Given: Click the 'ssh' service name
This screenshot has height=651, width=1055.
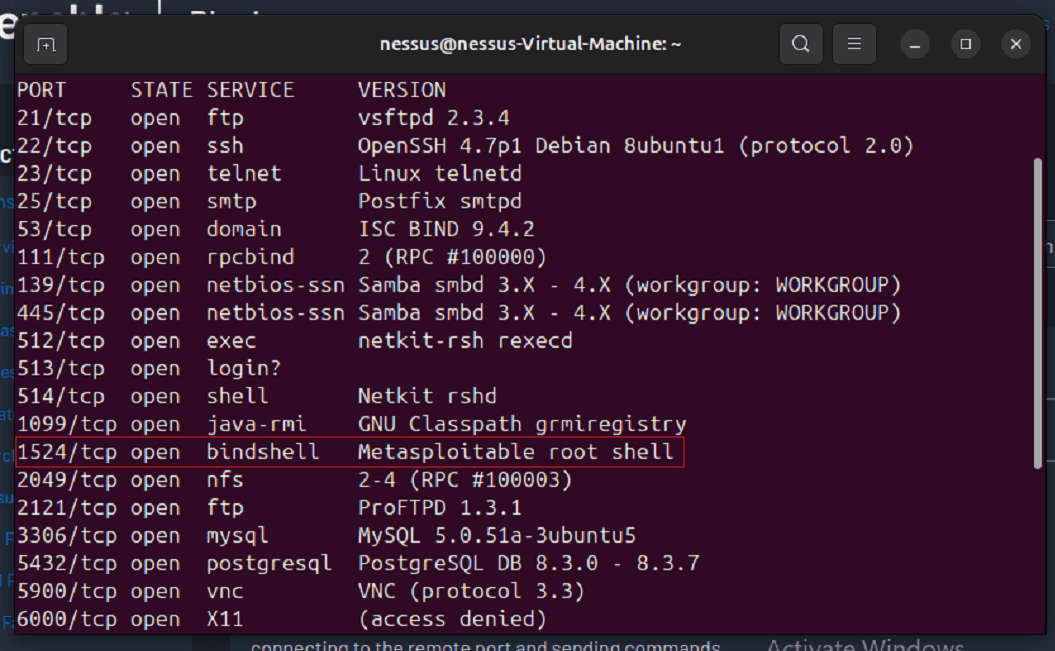Looking at the screenshot, I should pos(225,146).
